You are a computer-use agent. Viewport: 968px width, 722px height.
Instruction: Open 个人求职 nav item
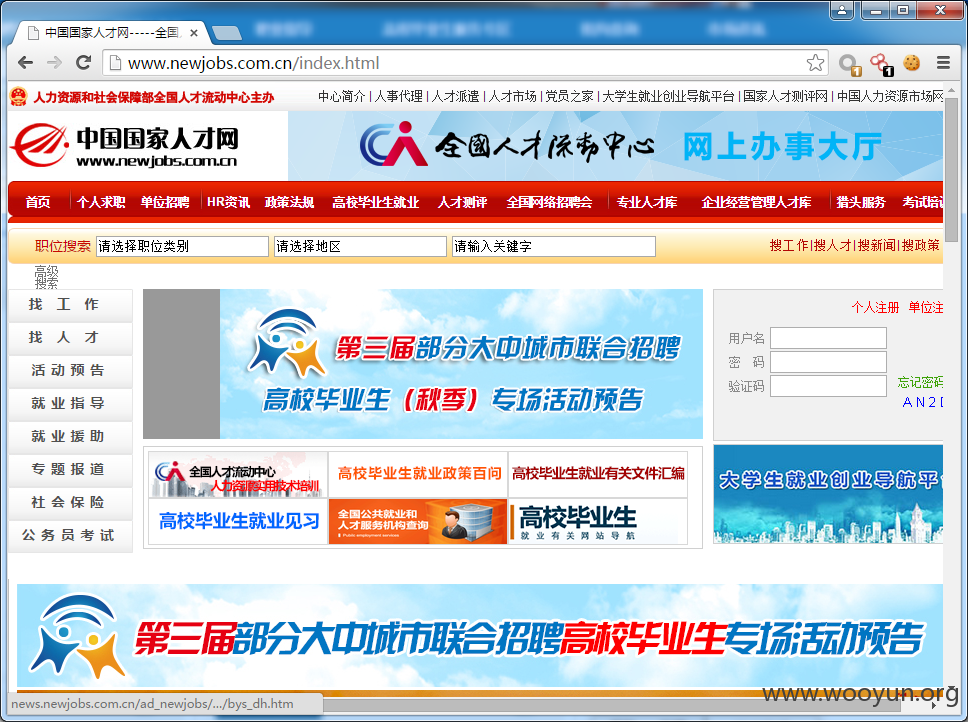pos(101,202)
